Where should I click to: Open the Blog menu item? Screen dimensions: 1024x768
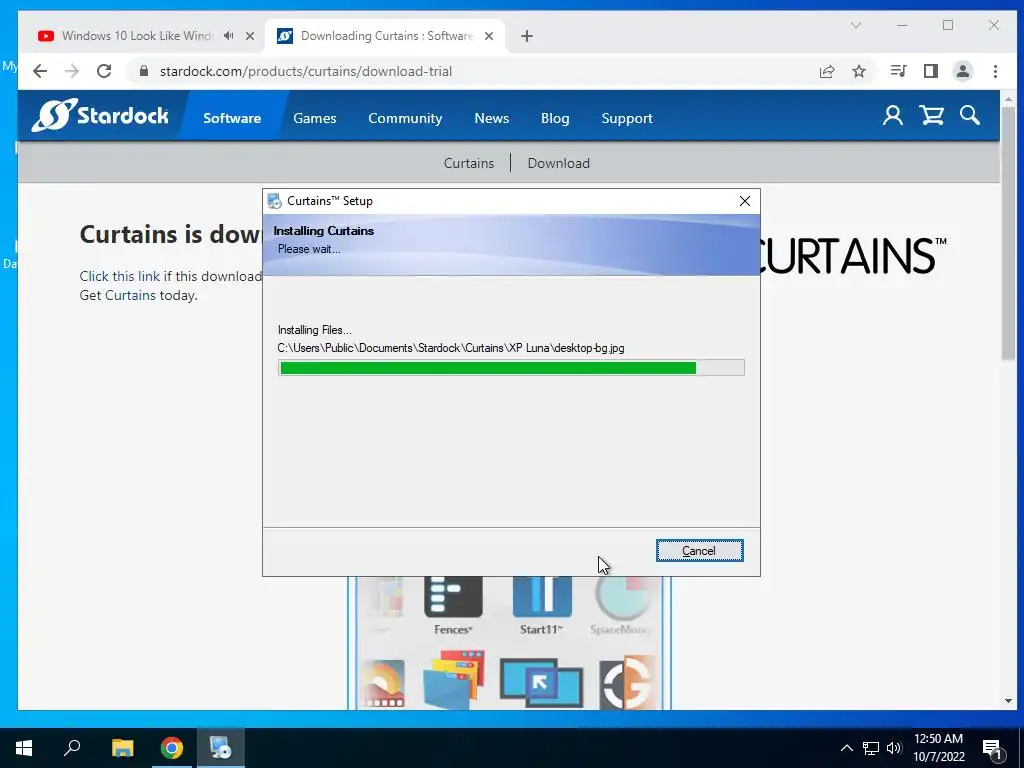point(555,118)
